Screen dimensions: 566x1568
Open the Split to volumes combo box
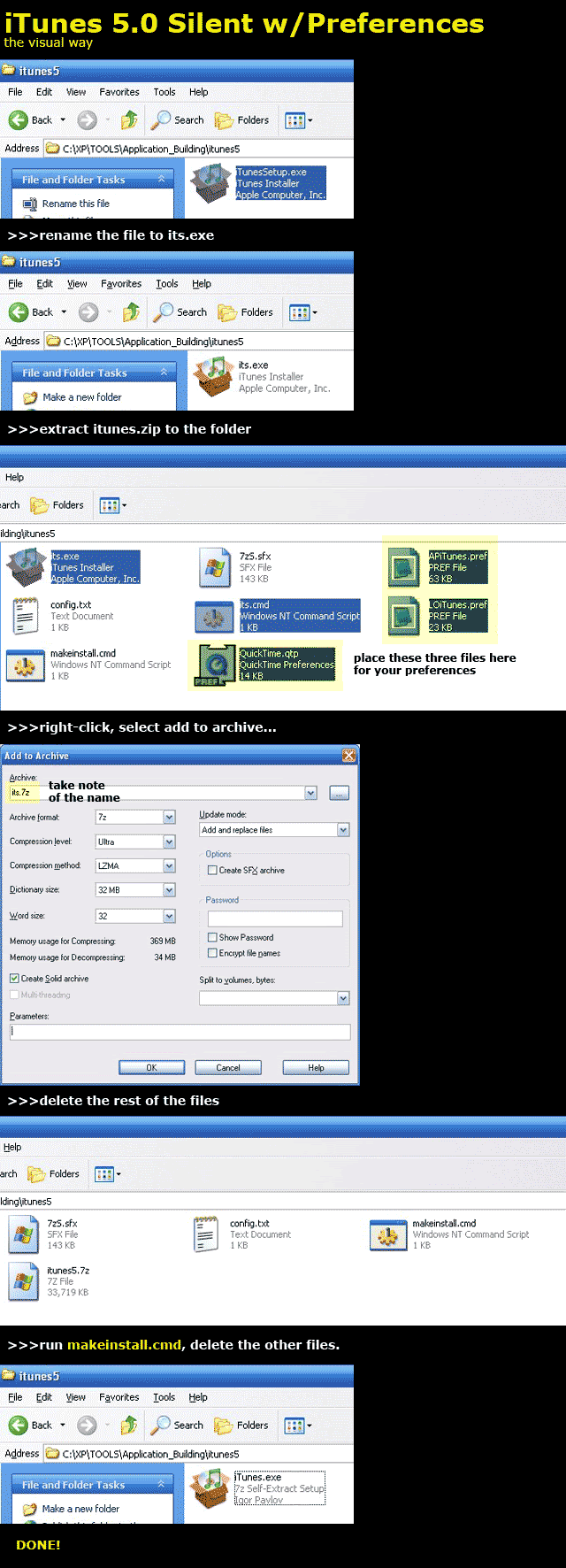pos(274,998)
